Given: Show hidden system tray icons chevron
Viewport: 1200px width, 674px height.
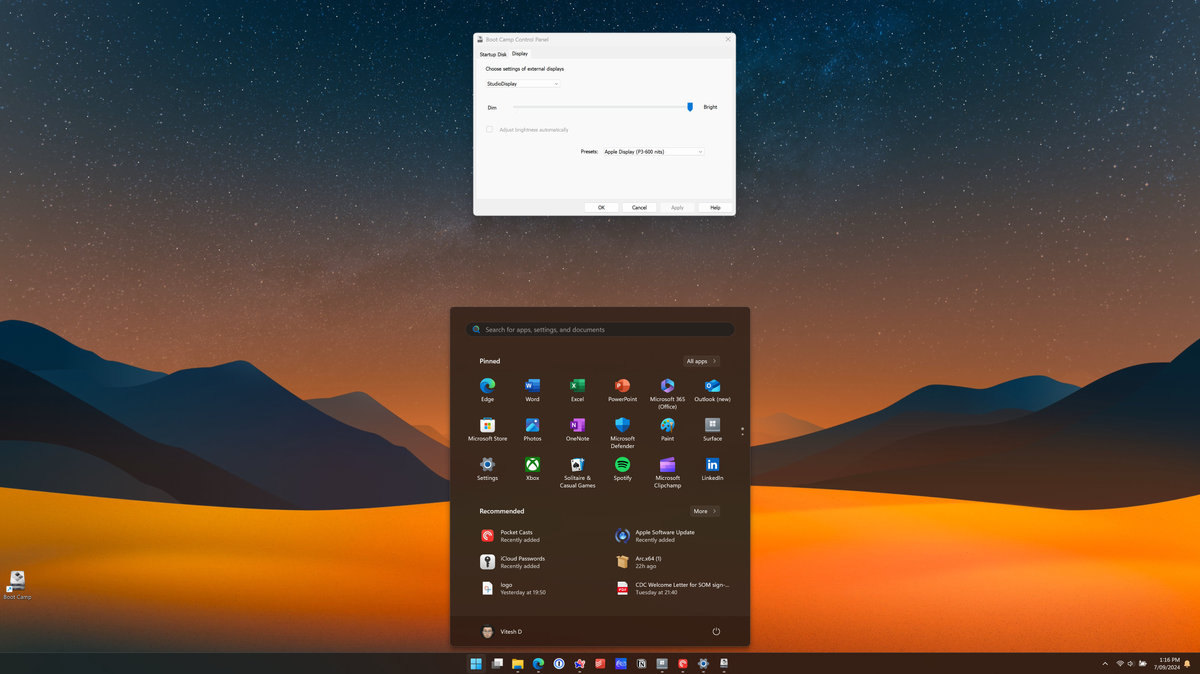Looking at the screenshot, I should point(1105,664).
